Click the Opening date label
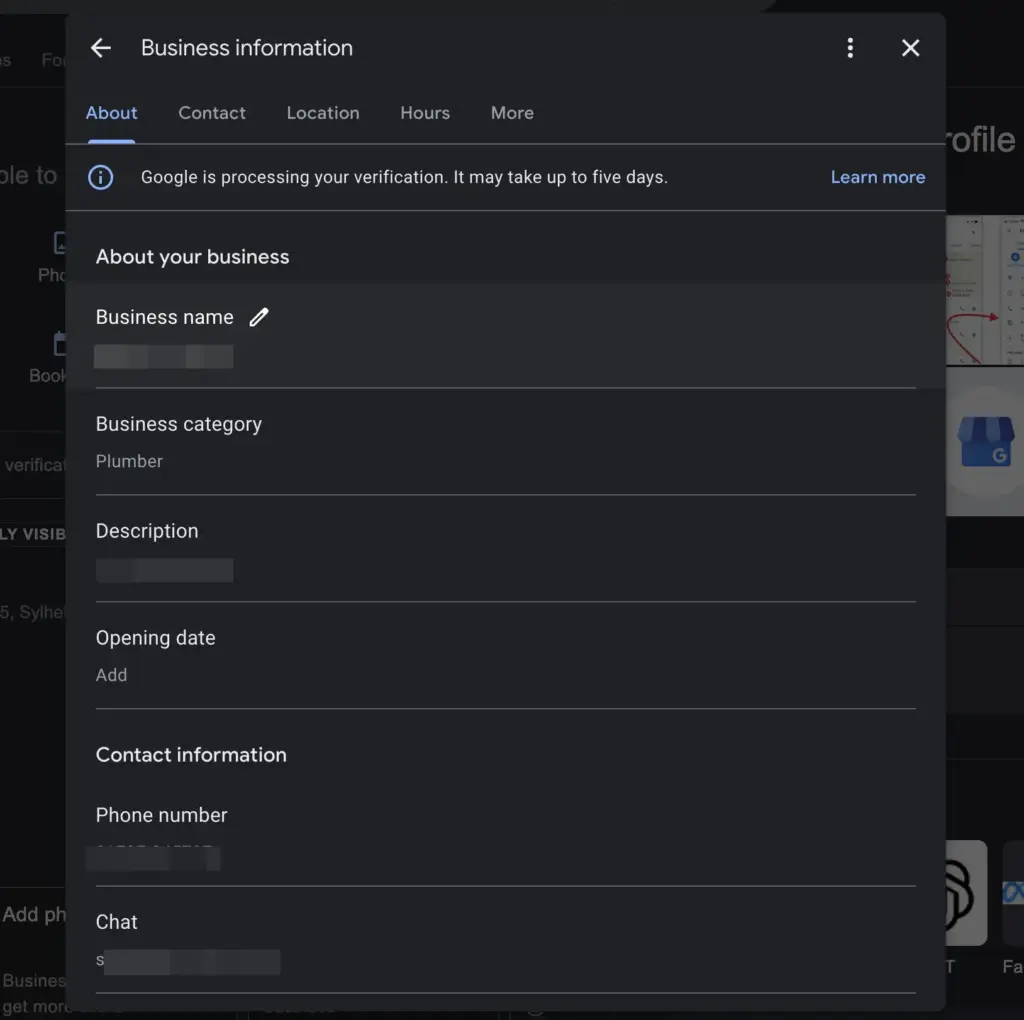This screenshot has height=1020, width=1024. point(155,638)
